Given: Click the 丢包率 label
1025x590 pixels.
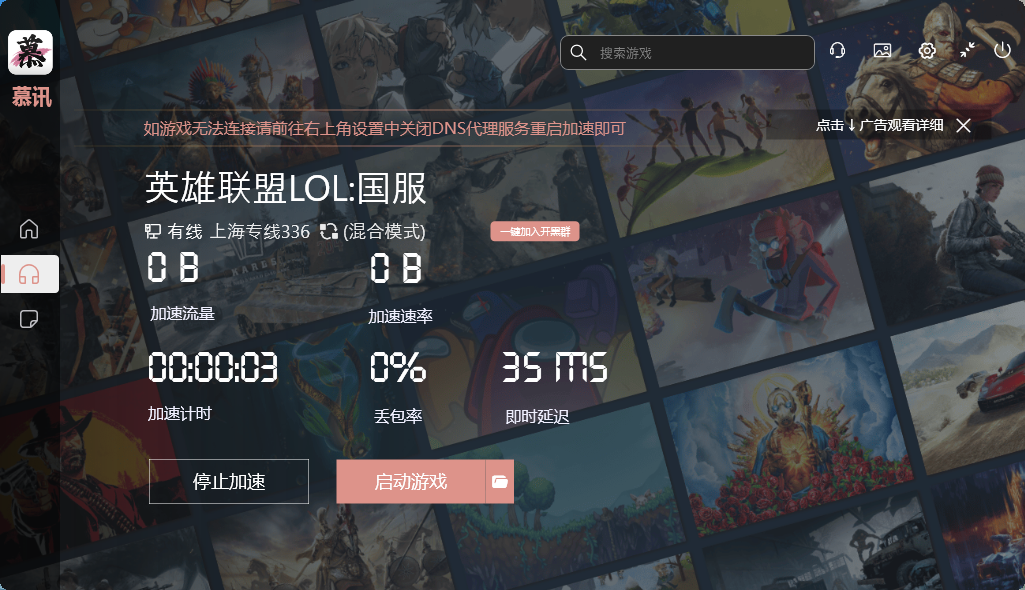Looking at the screenshot, I should [398, 416].
